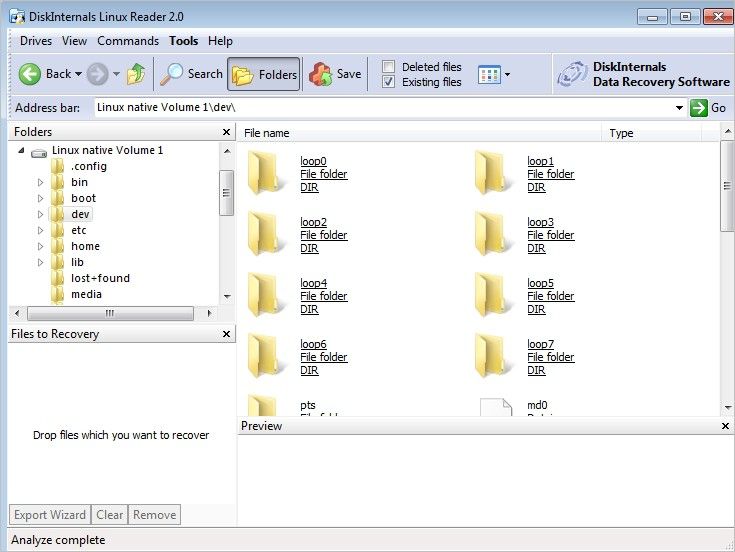Select the loop4 folder icon

tap(264, 295)
